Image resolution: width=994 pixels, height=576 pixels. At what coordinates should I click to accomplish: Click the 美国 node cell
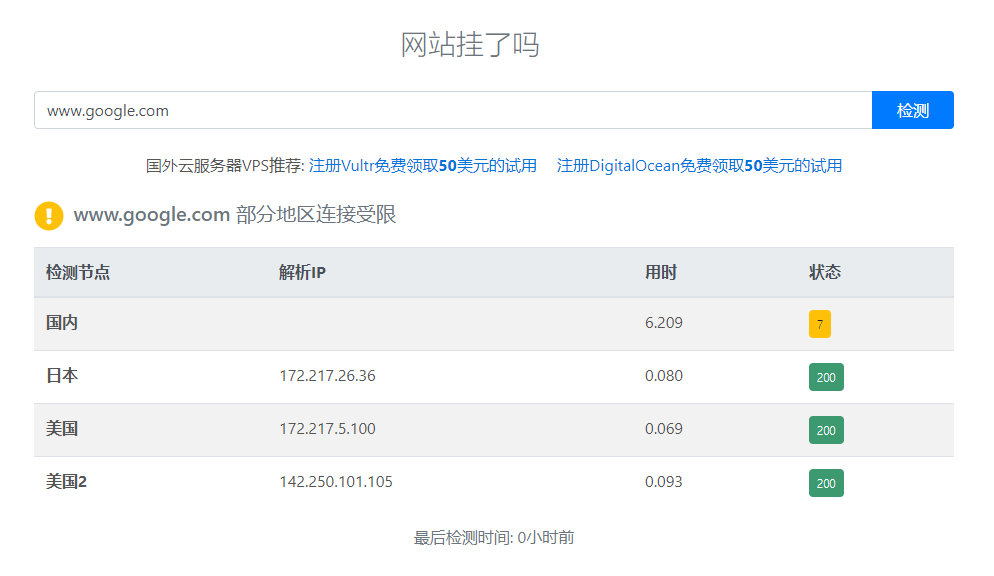62,428
